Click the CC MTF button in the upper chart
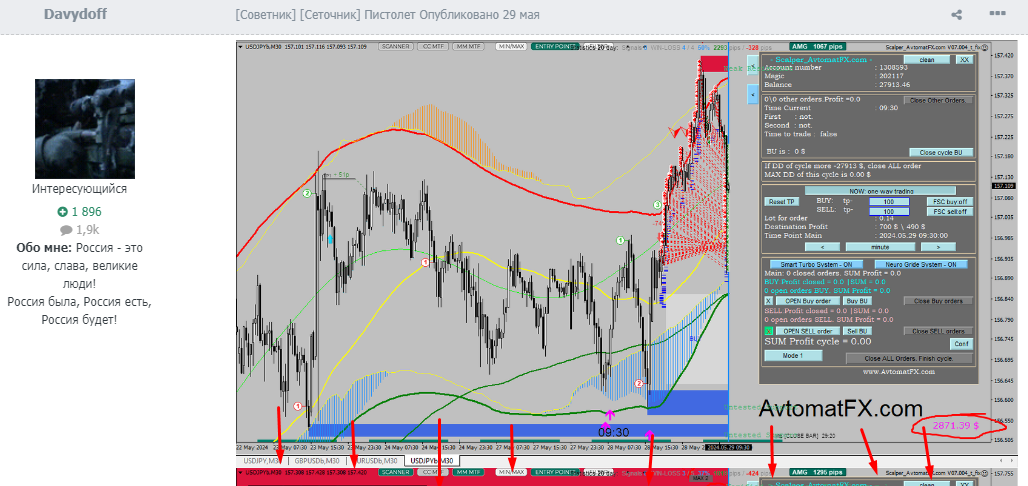This screenshot has width=1028, height=486. pos(435,47)
